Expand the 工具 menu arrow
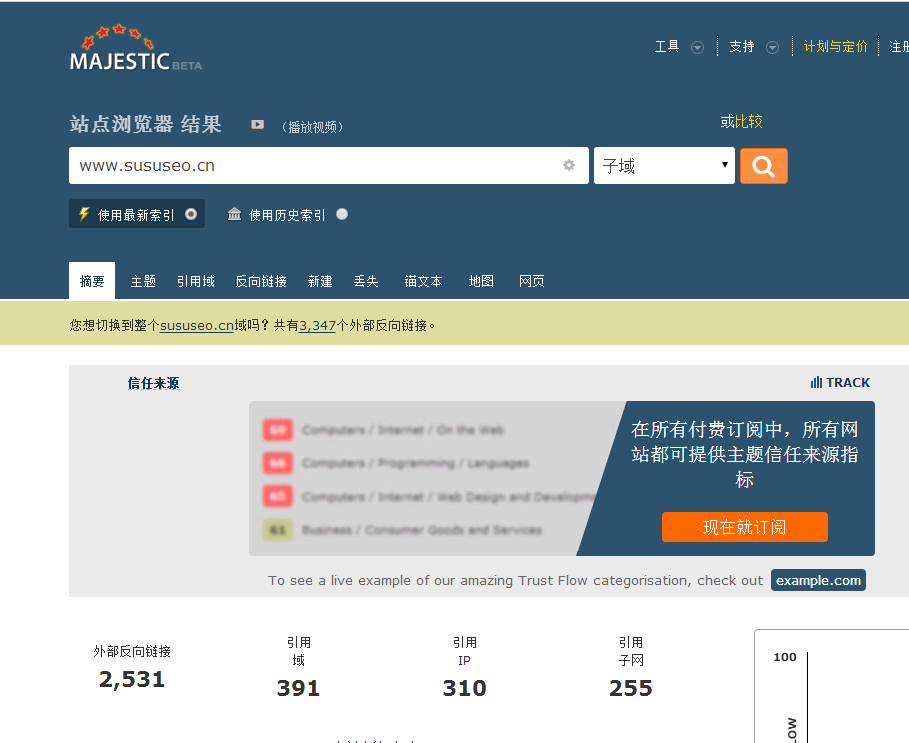 click(x=697, y=47)
